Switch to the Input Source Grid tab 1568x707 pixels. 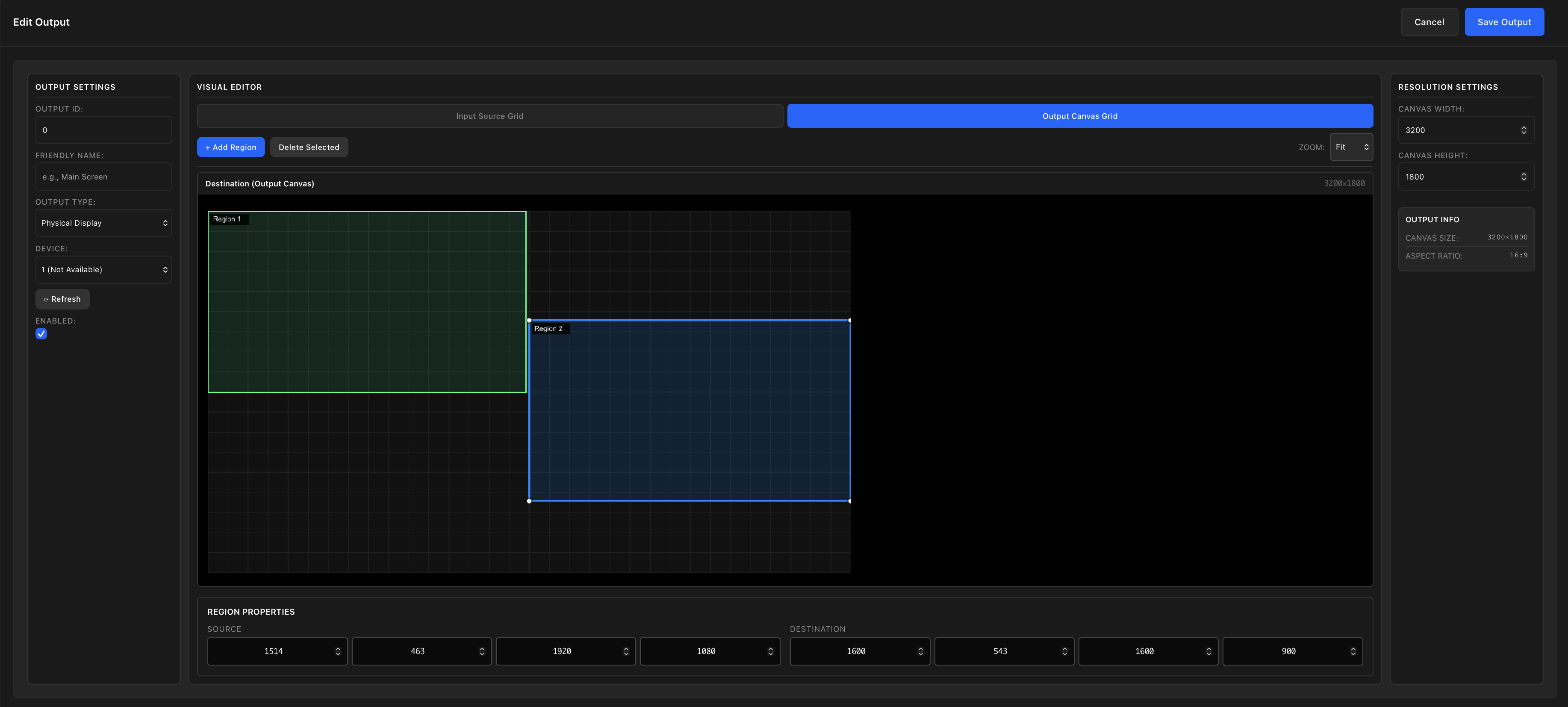pos(489,115)
